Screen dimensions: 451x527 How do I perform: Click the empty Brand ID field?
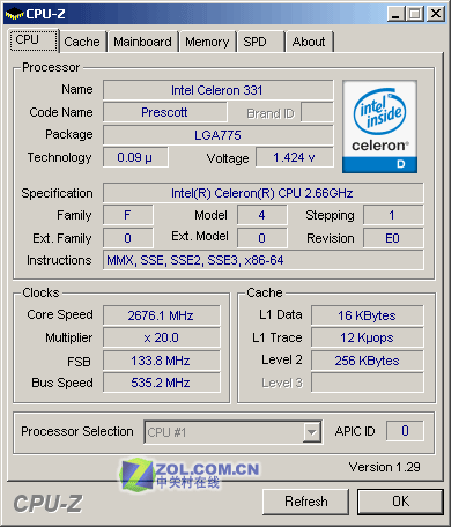317,112
